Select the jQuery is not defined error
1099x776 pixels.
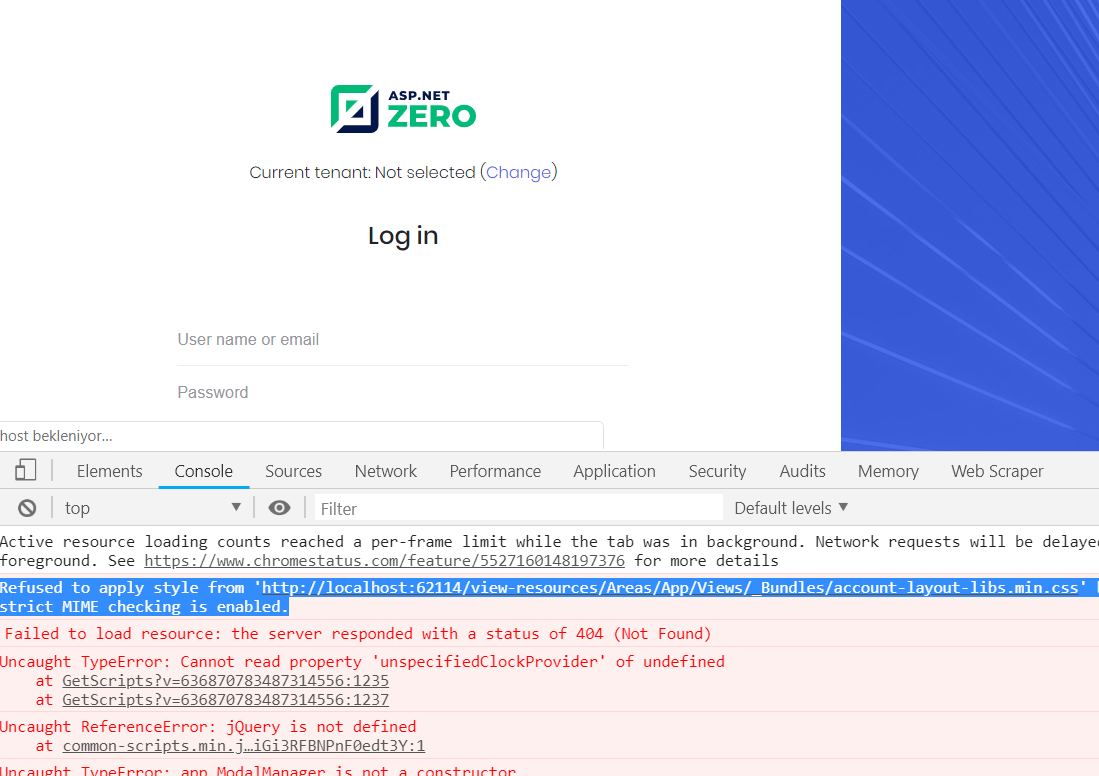(208, 726)
